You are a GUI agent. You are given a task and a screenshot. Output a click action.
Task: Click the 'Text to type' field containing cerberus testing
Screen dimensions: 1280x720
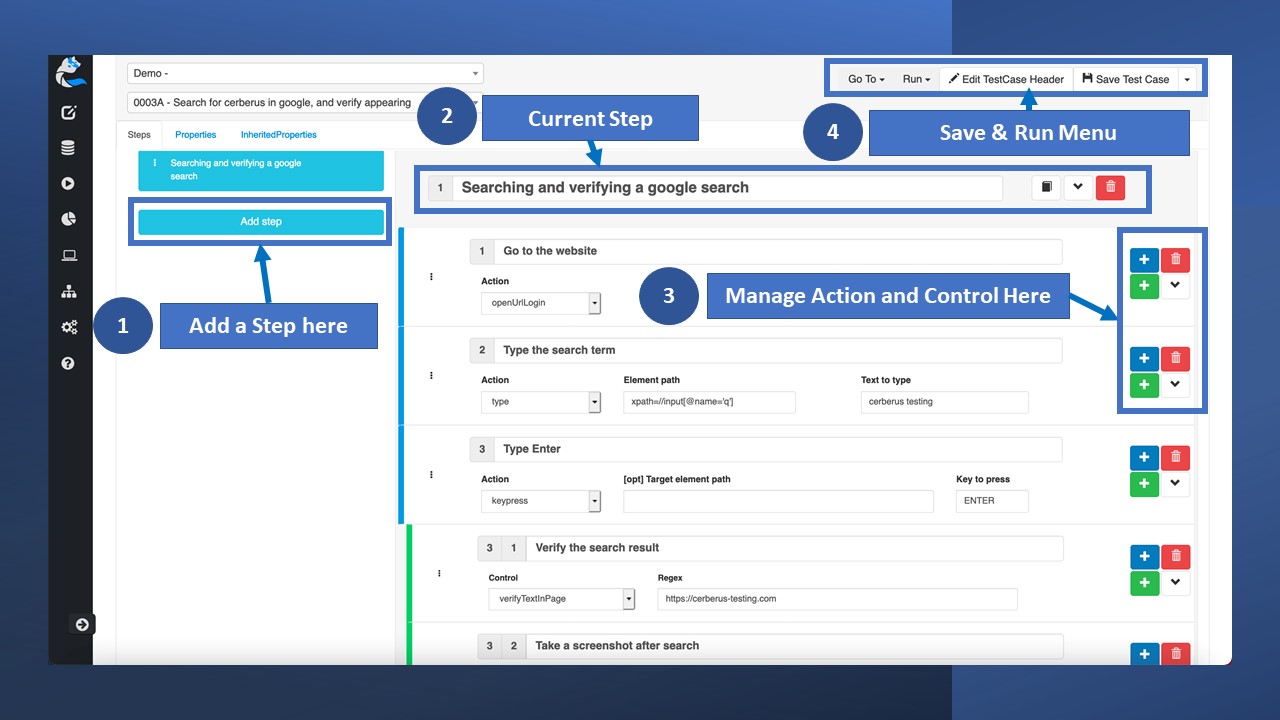(944, 402)
